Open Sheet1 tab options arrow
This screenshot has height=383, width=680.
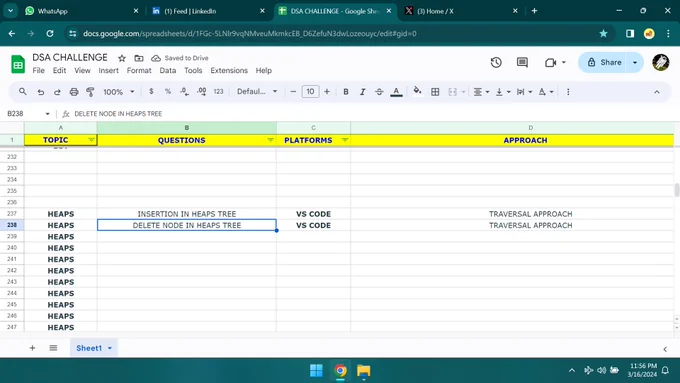pos(110,348)
